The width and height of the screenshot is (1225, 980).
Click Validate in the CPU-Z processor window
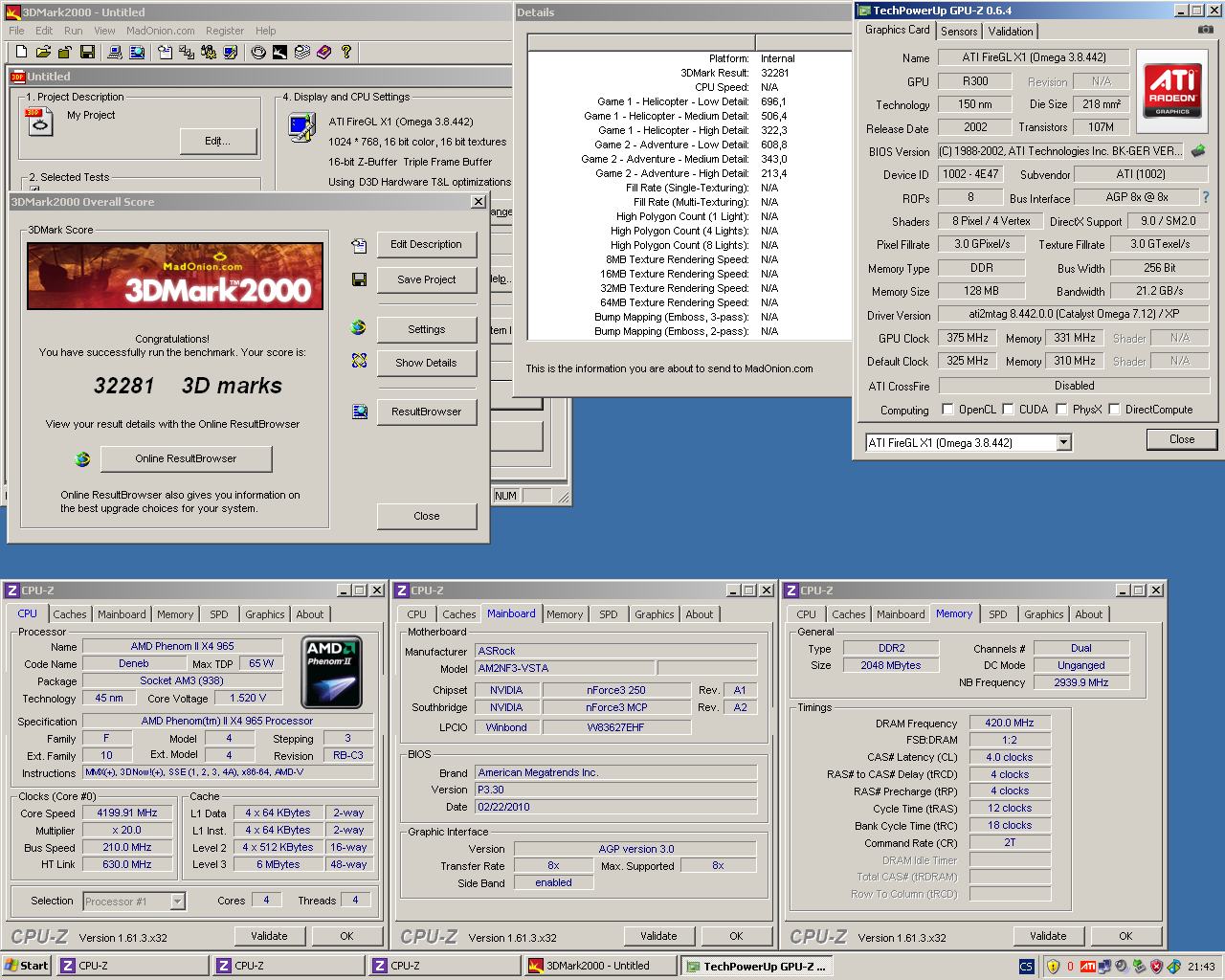click(x=269, y=936)
